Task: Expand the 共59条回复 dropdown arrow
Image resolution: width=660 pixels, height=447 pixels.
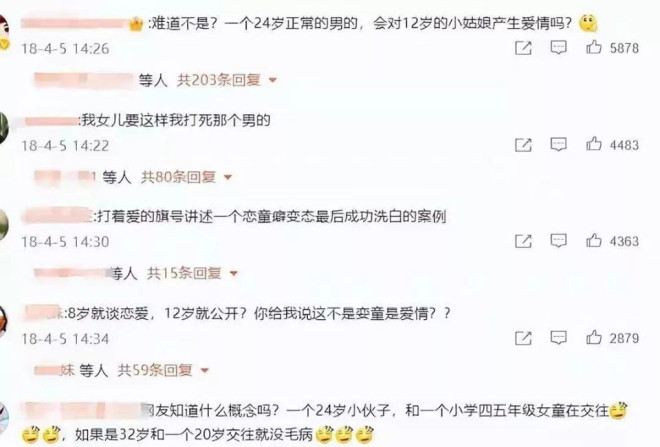Action: tap(205, 370)
